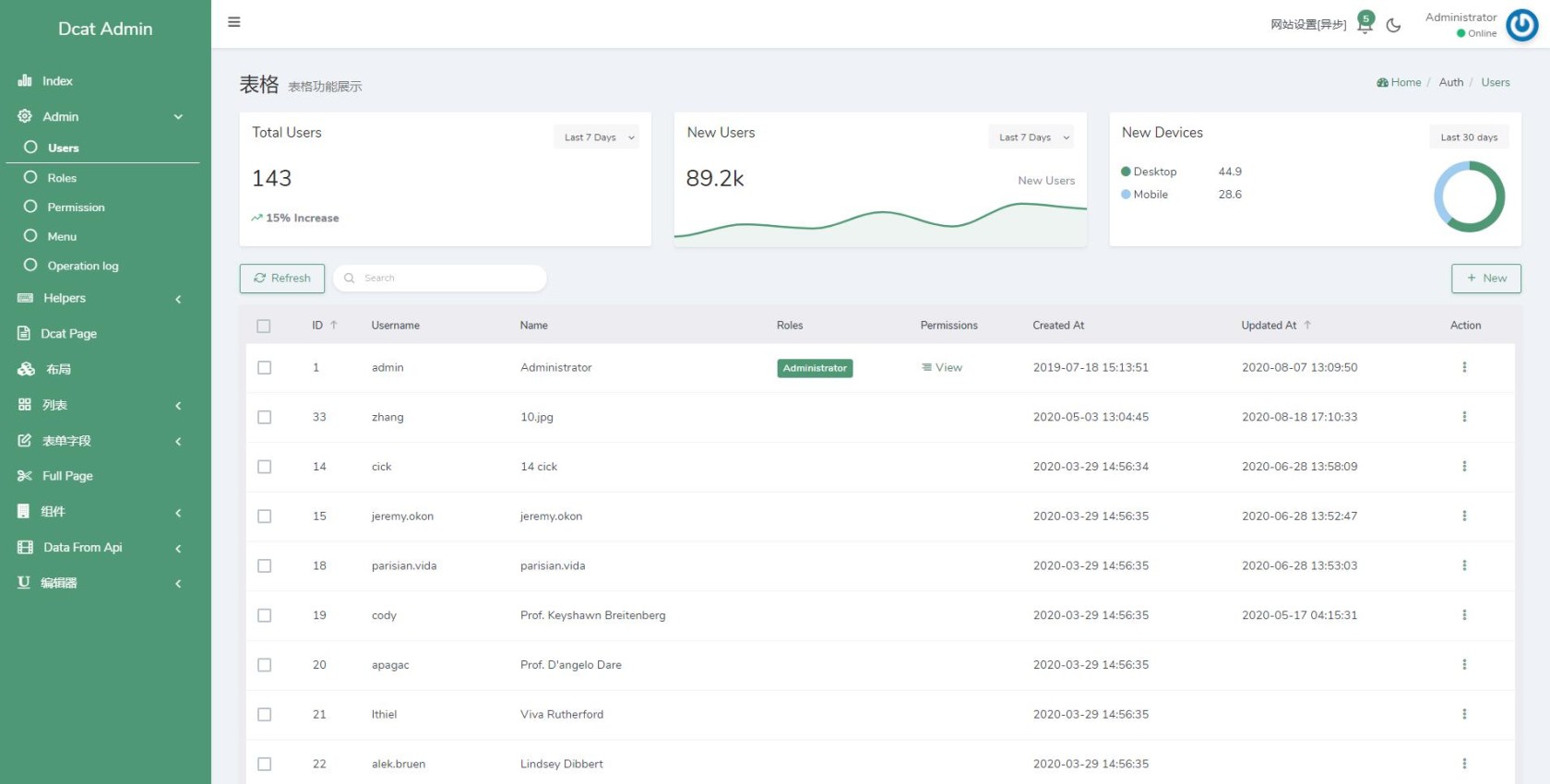Toggle dark mode moon icon

click(1393, 26)
